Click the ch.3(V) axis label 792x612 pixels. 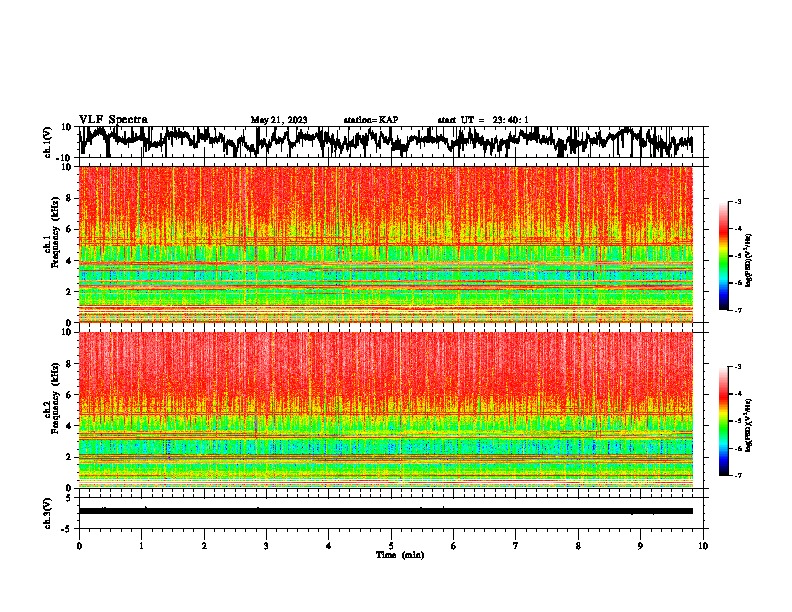click(48, 514)
